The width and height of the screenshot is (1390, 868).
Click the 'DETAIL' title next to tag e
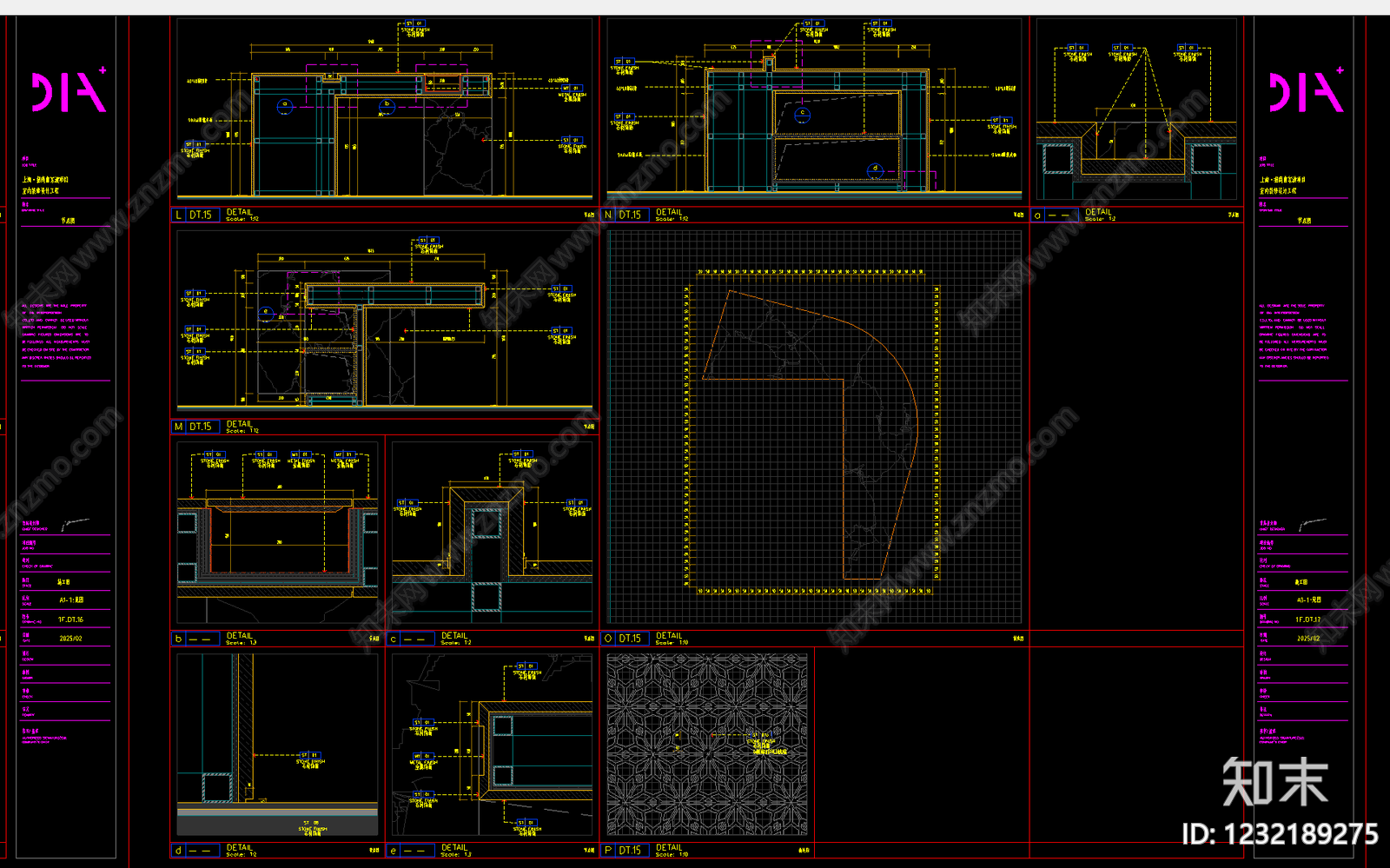(x=454, y=847)
